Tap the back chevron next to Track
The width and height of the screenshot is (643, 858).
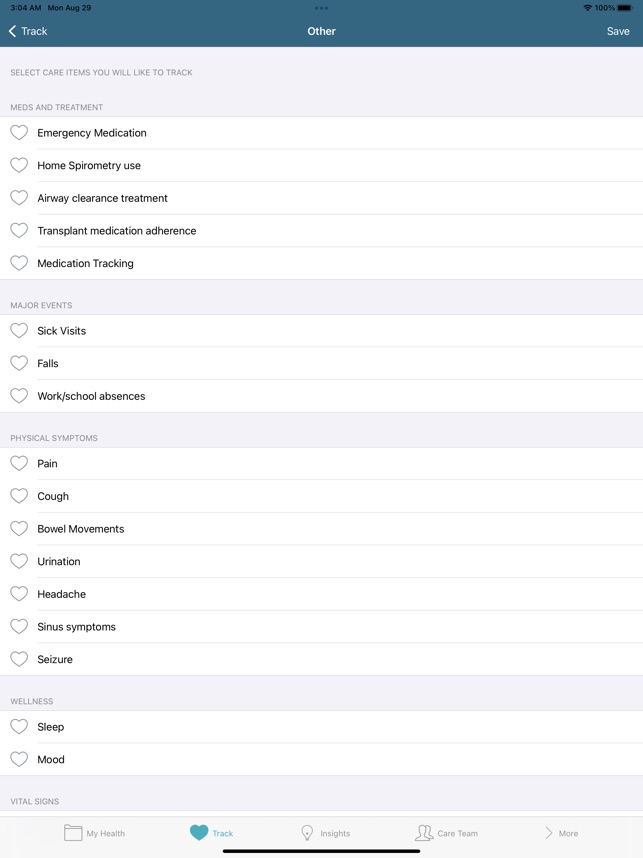(x=12, y=31)
